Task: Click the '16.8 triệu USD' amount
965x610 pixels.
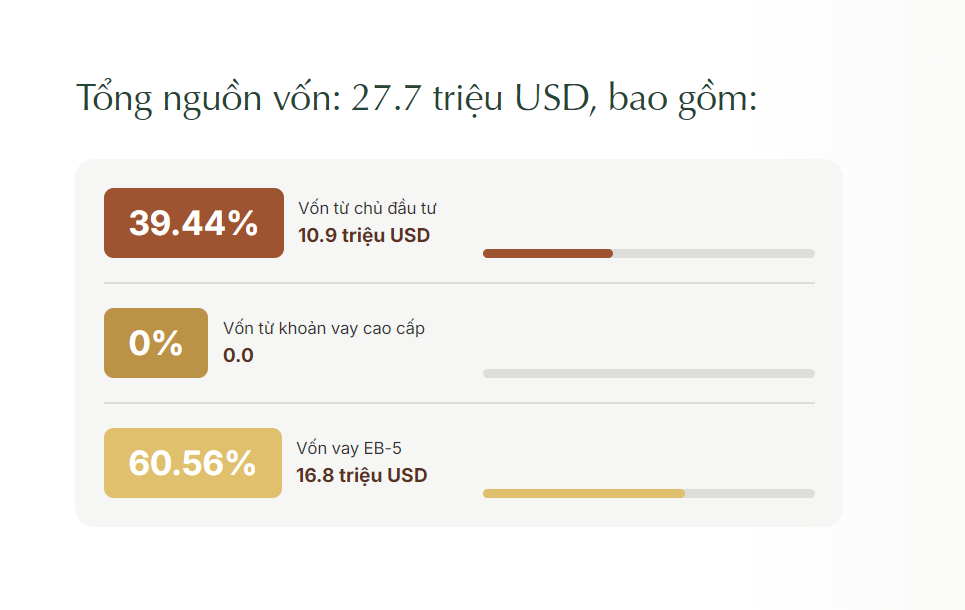Action: [362, 475]
